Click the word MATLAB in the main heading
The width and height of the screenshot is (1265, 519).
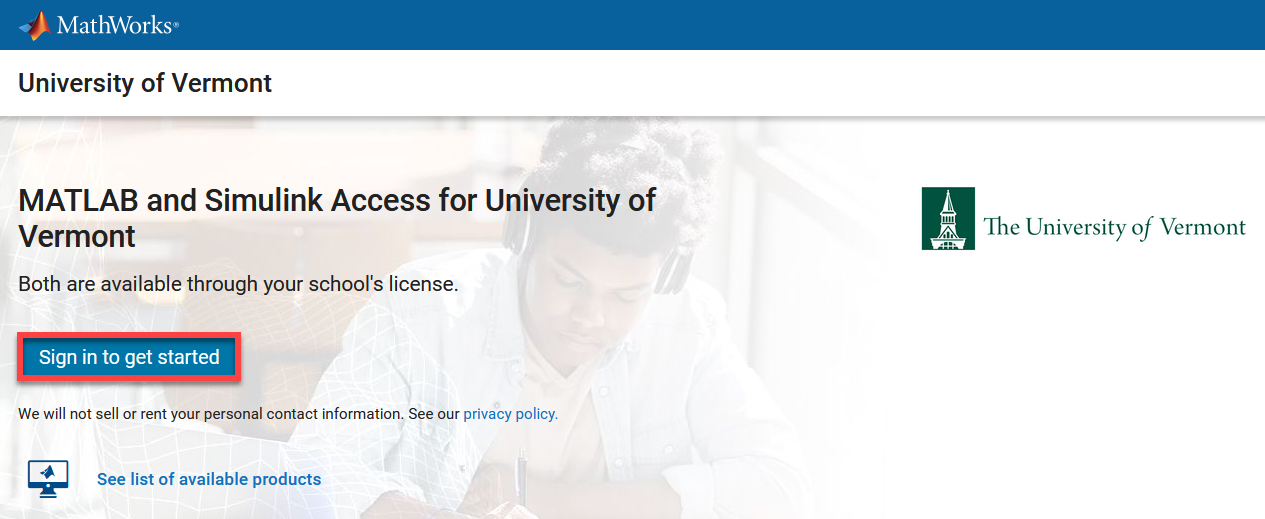pos(79,200)
